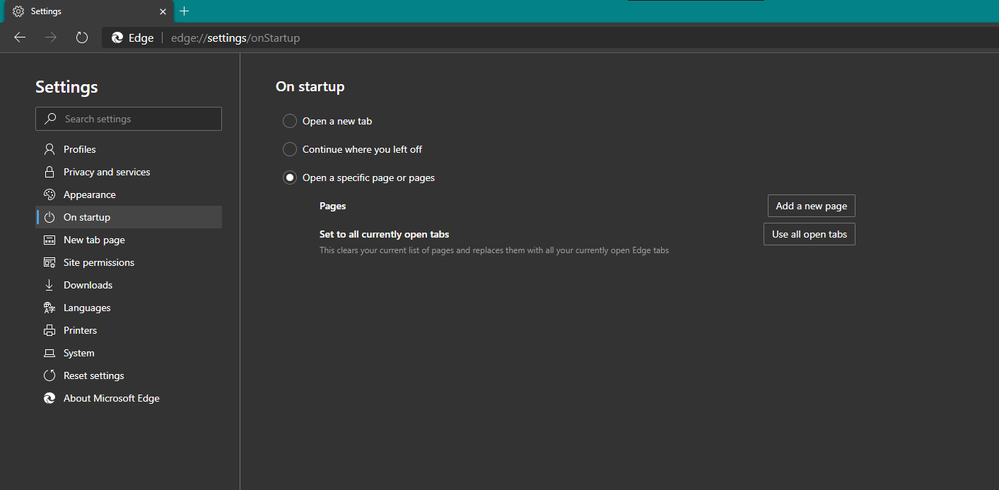This screenshot has width=999, height=490.
Task: Reload the page with refresh icon
Action: pos(82,38)
